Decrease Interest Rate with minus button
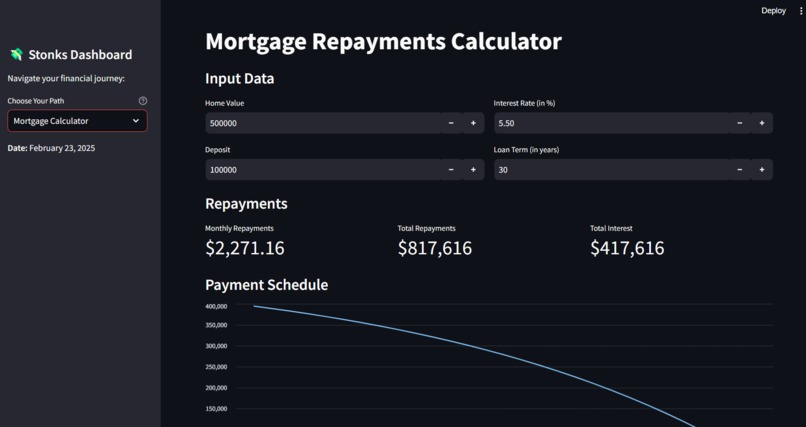This screenshot has height=427, width=806. point(740,123)
